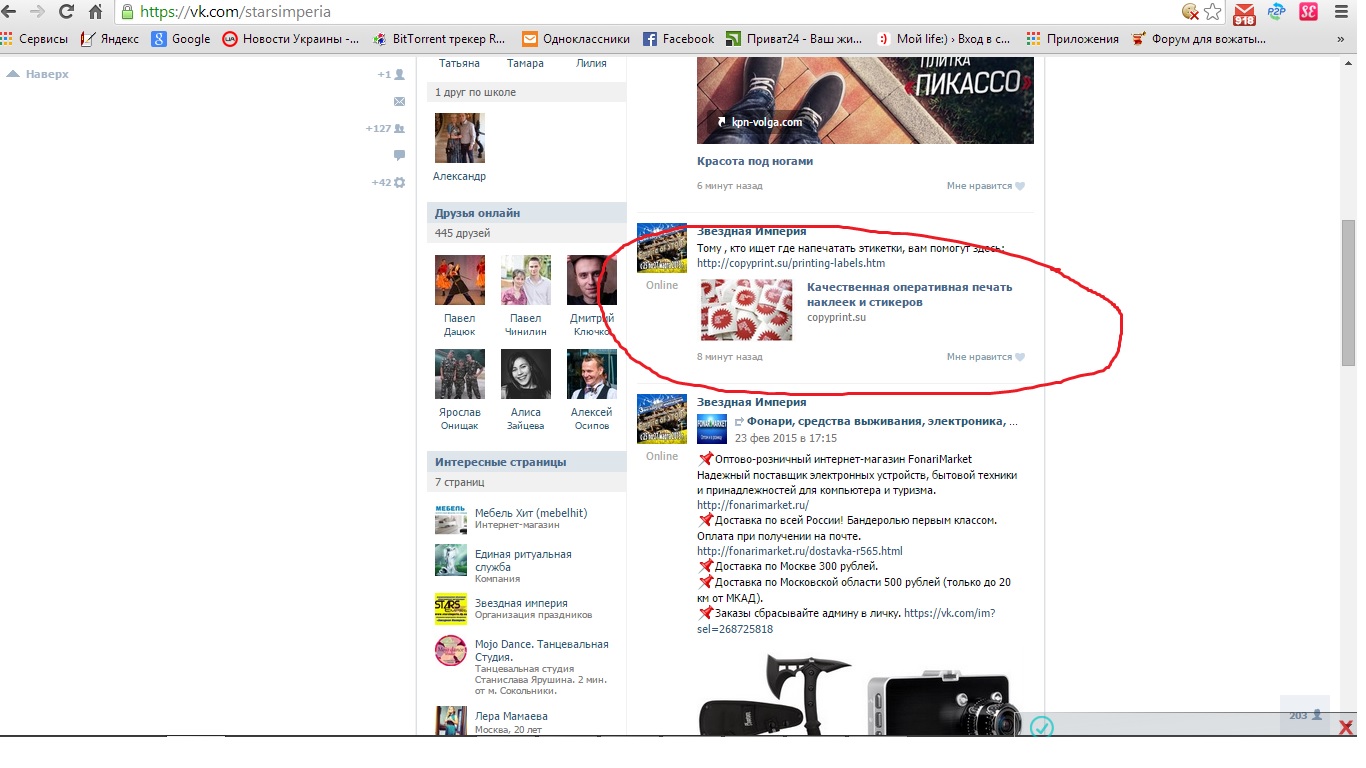Viewport: 1366px width, 768px height.
Task: Open the Фонари, средства выживания repost title
Action: pos(883,422)
